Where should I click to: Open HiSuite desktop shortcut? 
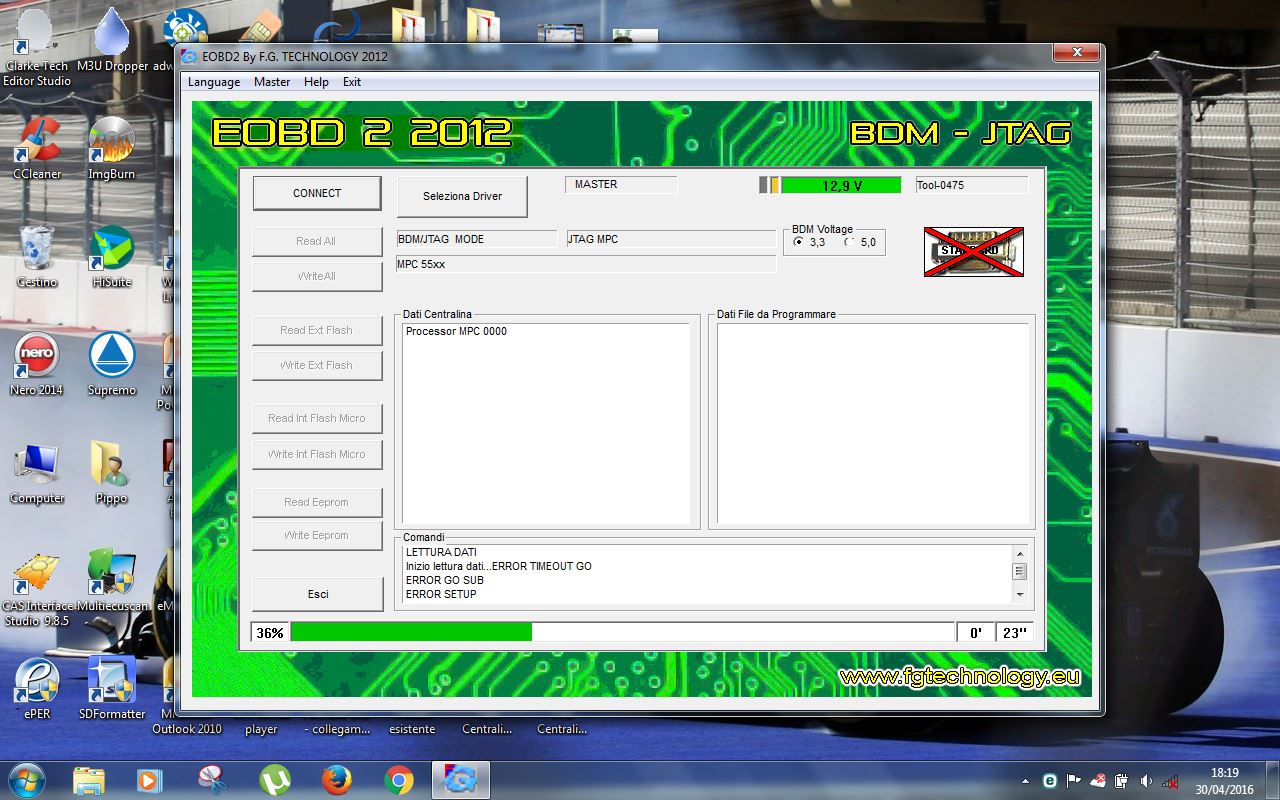[x=112, y=257]
